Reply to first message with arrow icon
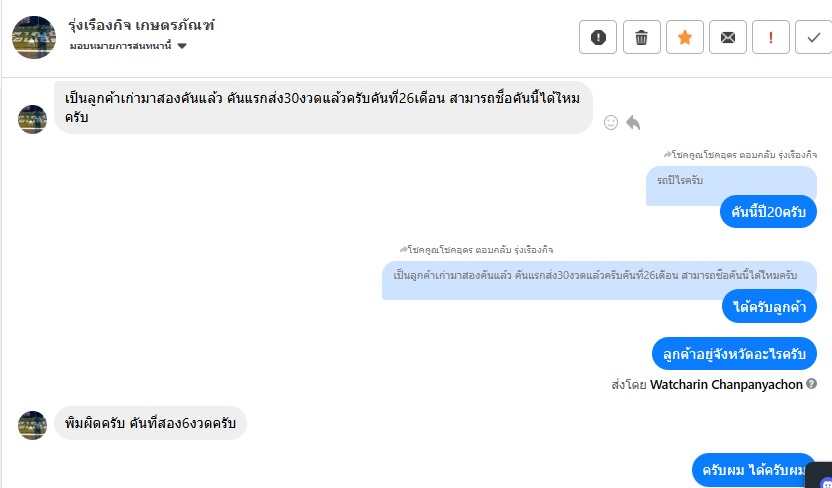832x488 pixels. [633, 122]
